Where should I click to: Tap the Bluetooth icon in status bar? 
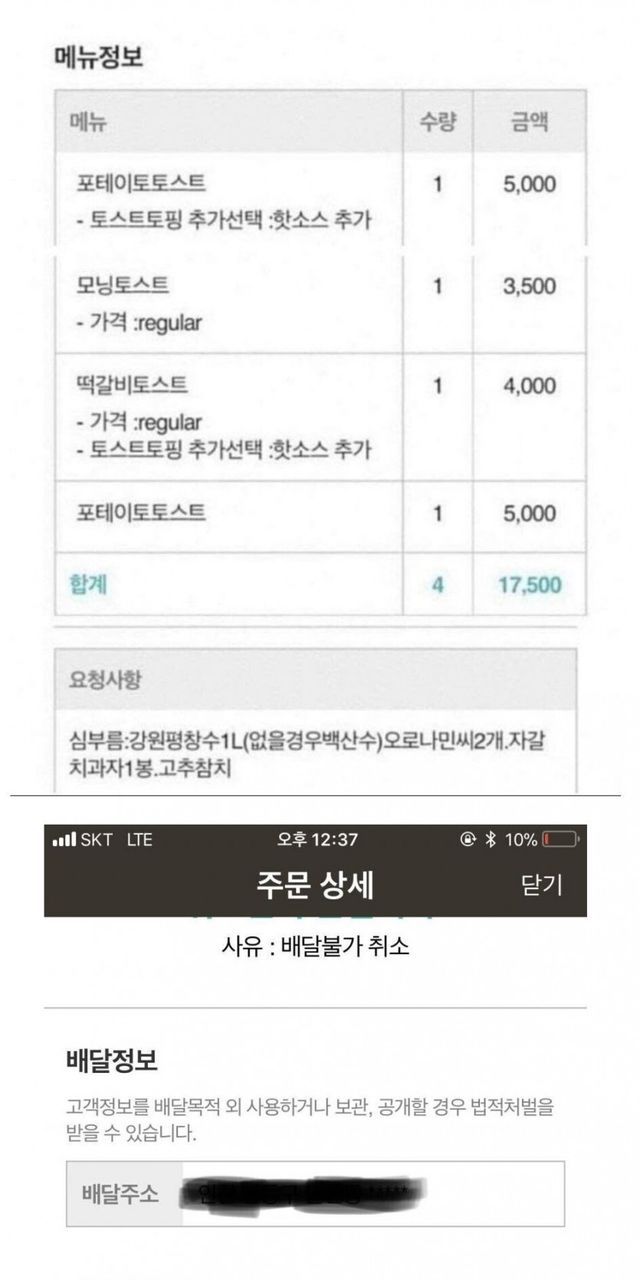pyautogui.click(x=491, y=840)
